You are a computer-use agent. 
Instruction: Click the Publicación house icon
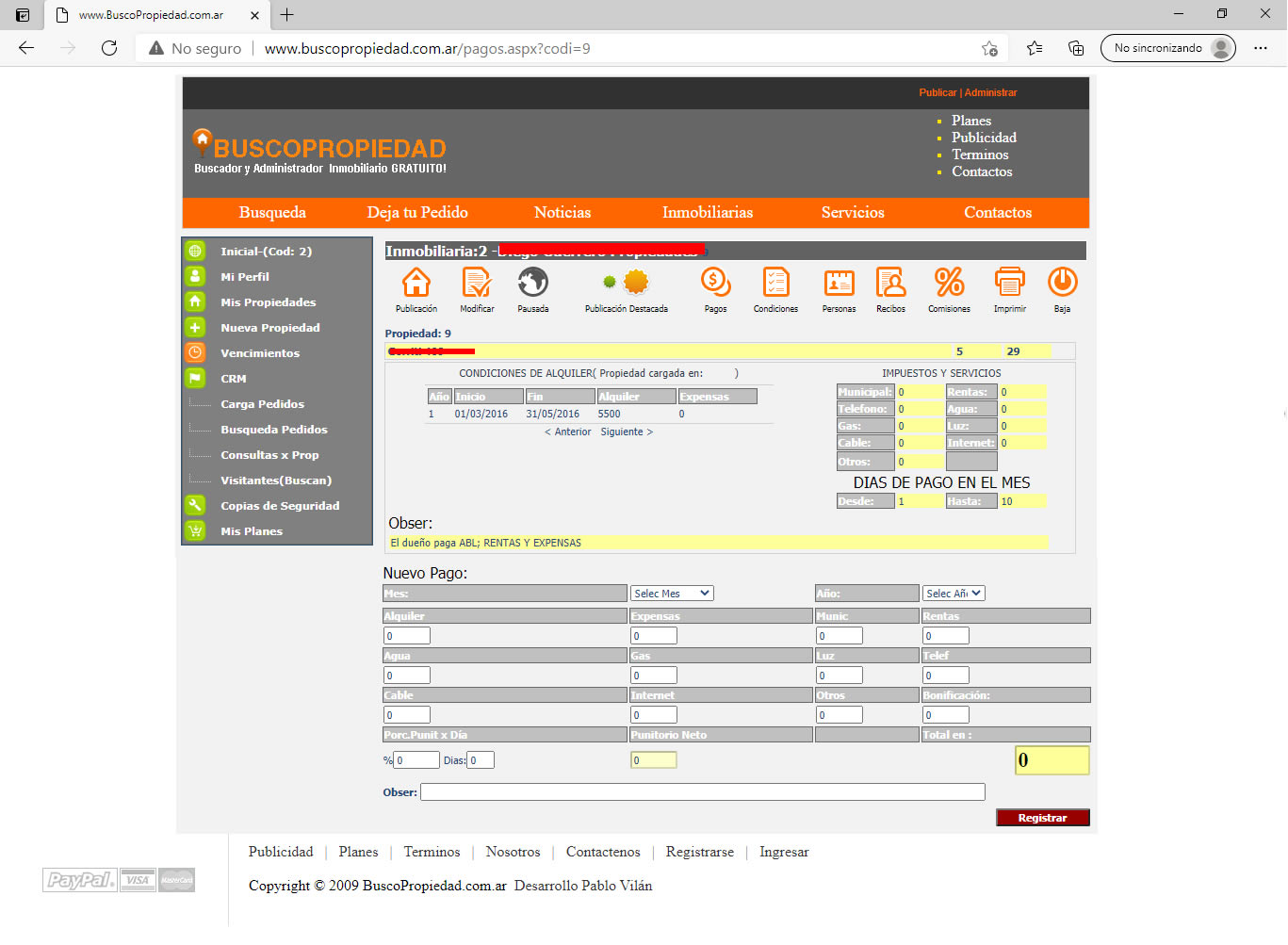pyautogui.click(x=416, y=283)
